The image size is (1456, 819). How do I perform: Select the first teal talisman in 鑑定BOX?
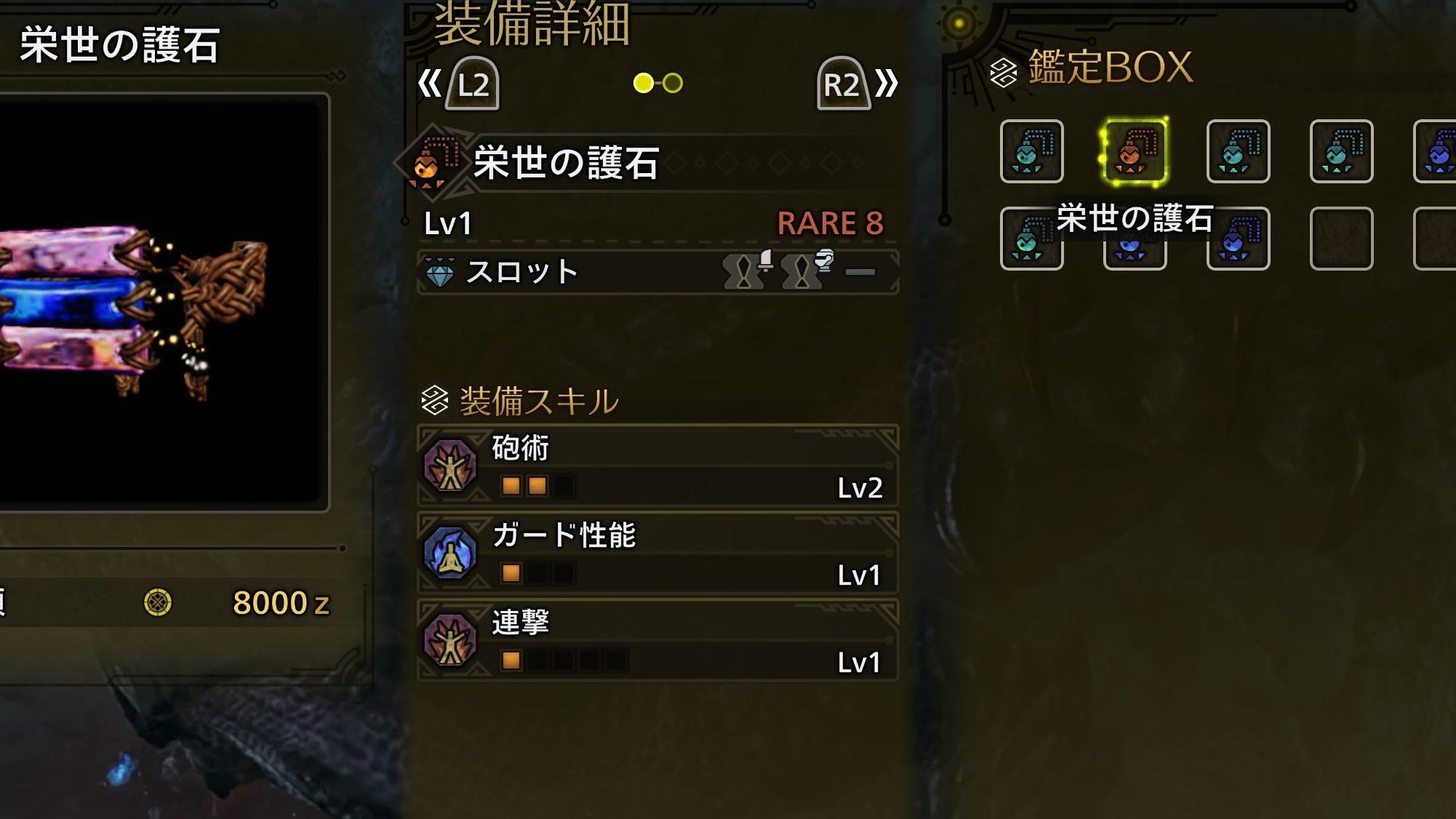point(1031,151)
